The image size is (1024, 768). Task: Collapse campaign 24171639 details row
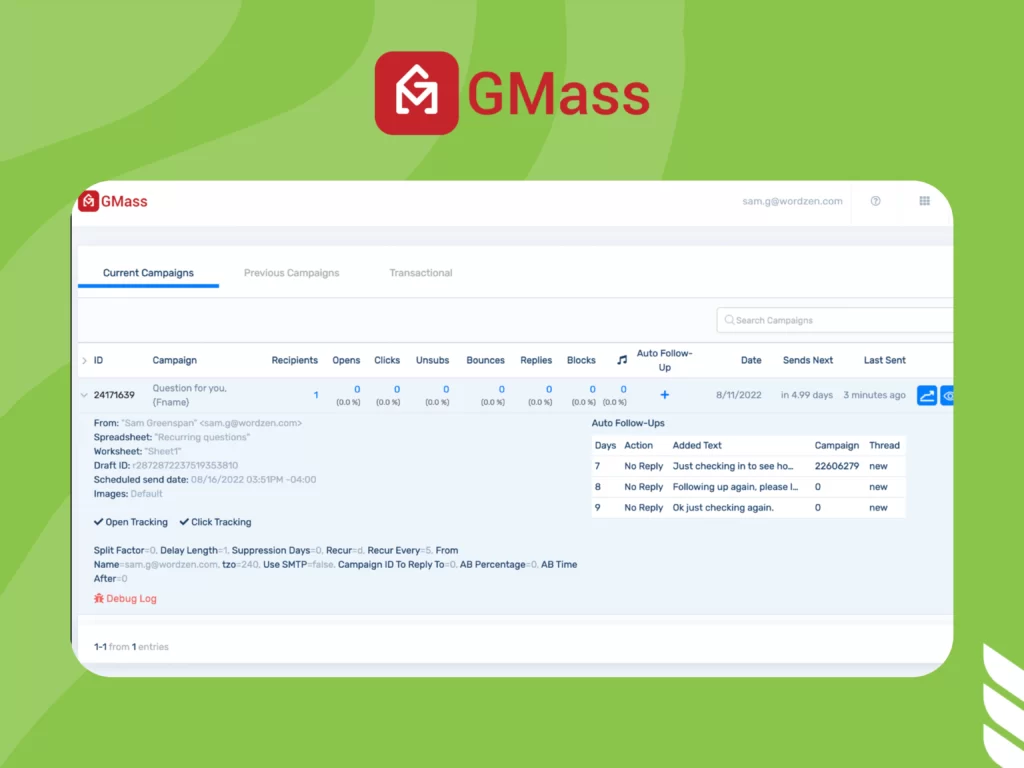tap(84, 394)
